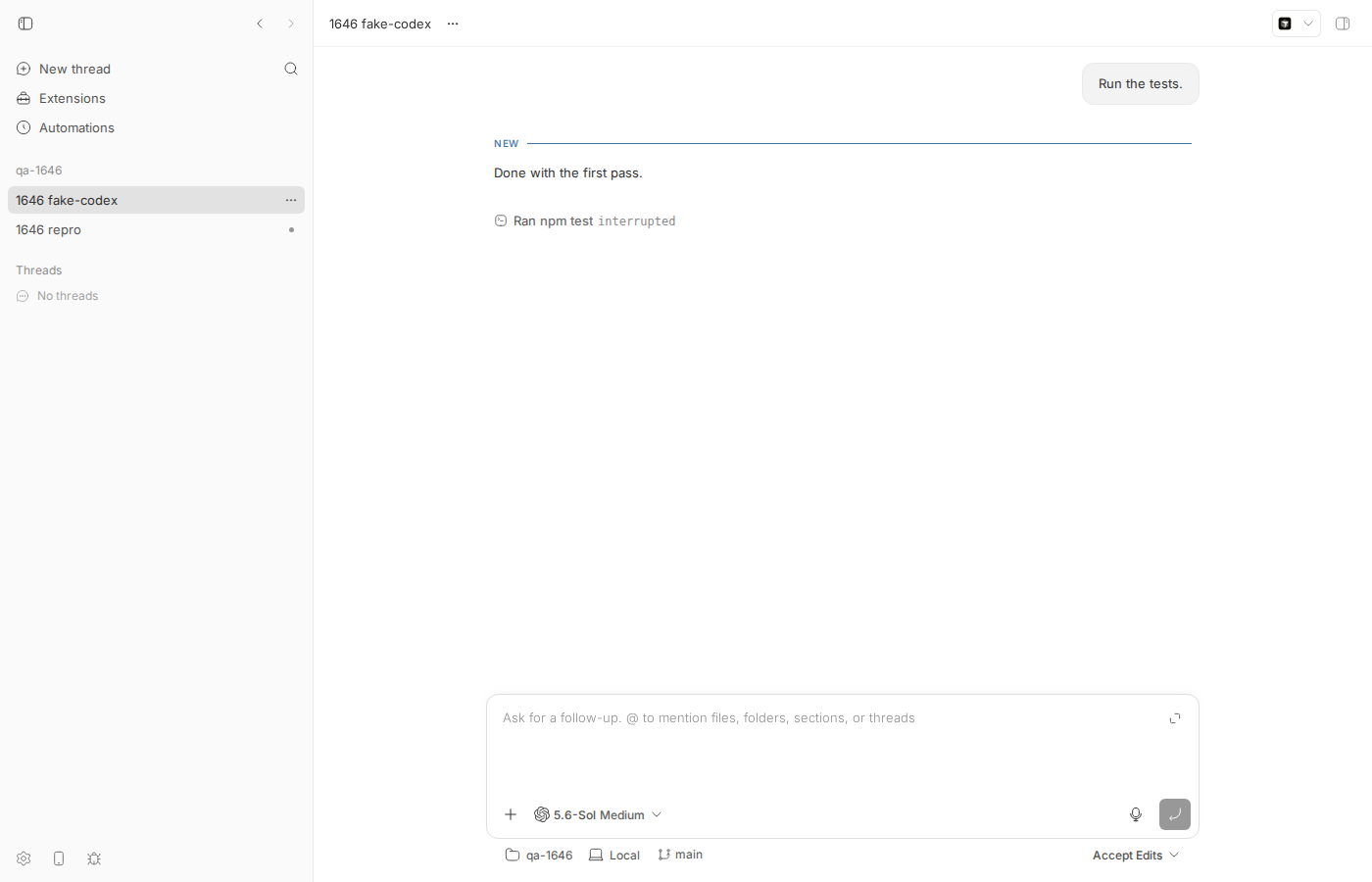The width and height of the screenshot is (1372, 882).
Task: Expand the Ran npm test interrupted entry
Action: 585,221
